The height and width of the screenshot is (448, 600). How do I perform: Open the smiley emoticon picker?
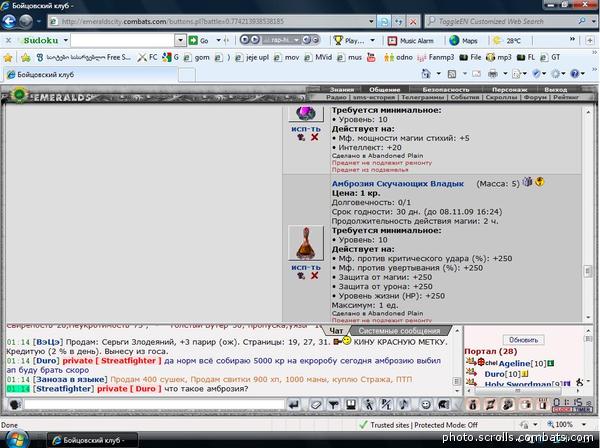pyautogui.click(x=425, y=404)
